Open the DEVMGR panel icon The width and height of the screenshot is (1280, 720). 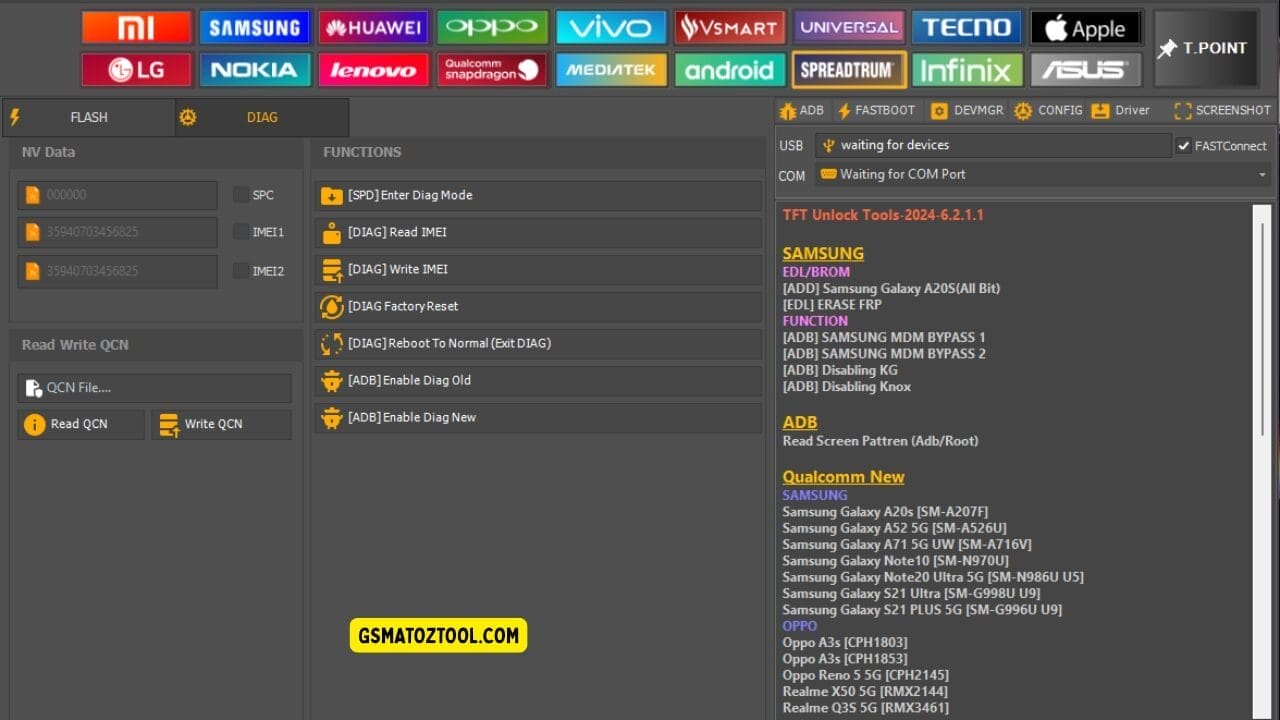click(x=966, y=110)
